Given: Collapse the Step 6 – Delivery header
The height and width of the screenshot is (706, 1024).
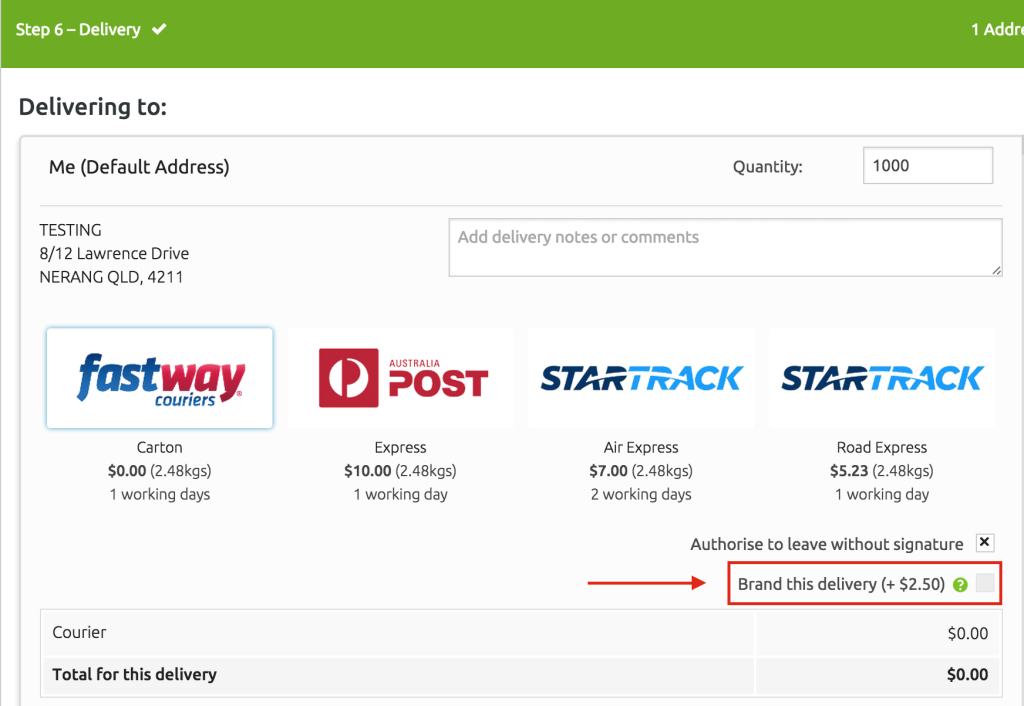Looking at the screenshot, I should (x=78, y=30).
